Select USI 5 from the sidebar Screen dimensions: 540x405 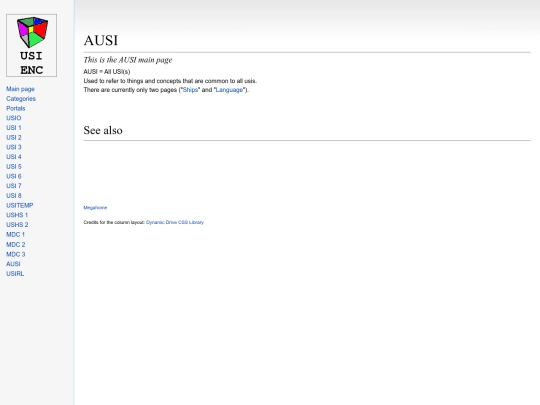(x=14, y=166)
